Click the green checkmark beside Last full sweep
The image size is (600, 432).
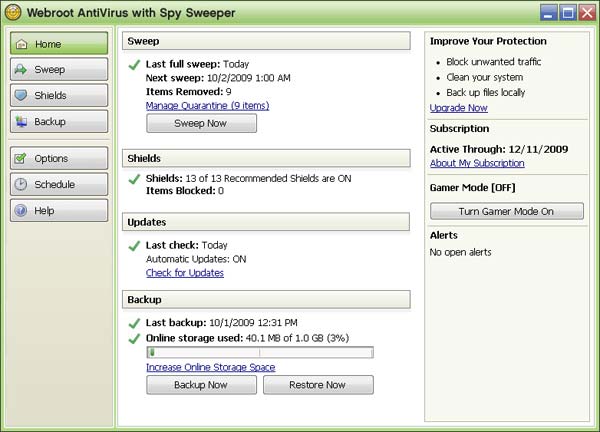[135, 65]
